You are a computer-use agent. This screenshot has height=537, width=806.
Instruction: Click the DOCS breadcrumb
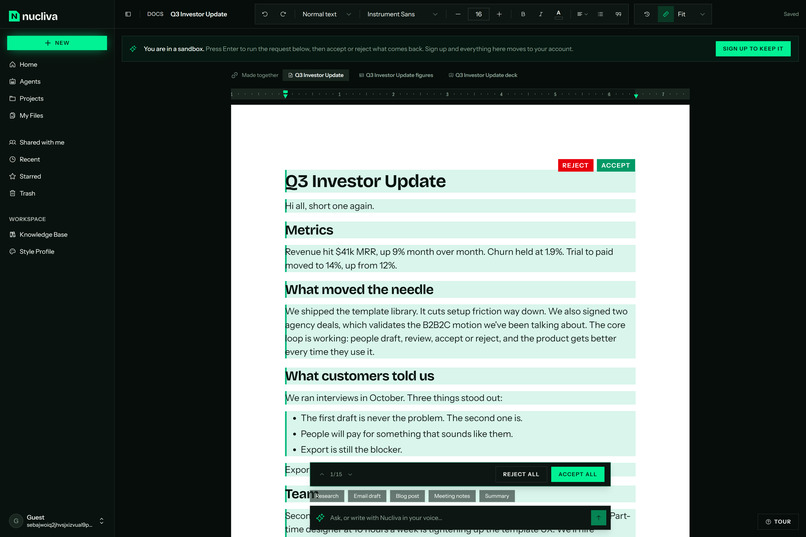coord(155,14)
